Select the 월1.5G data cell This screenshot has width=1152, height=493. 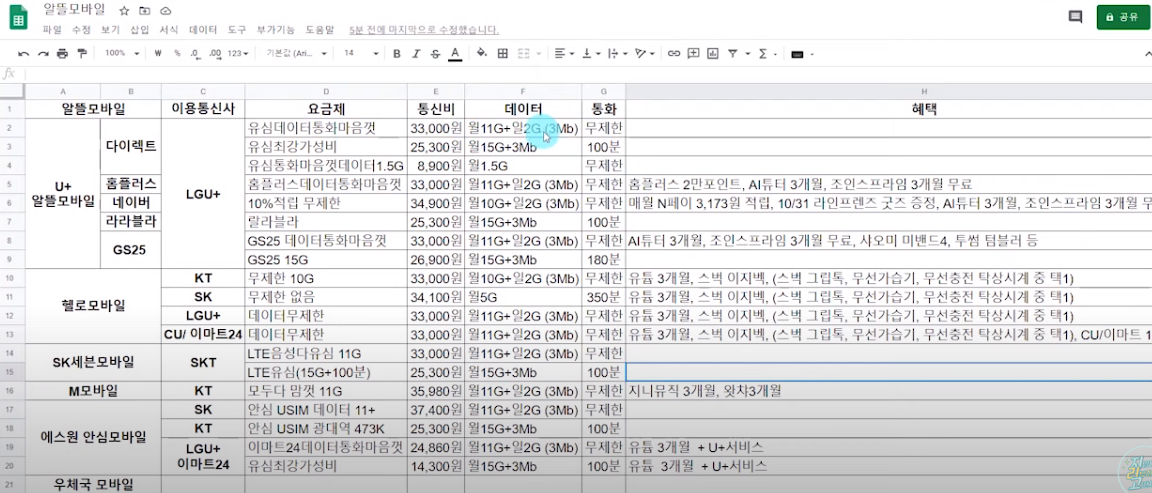click(523, 165)
